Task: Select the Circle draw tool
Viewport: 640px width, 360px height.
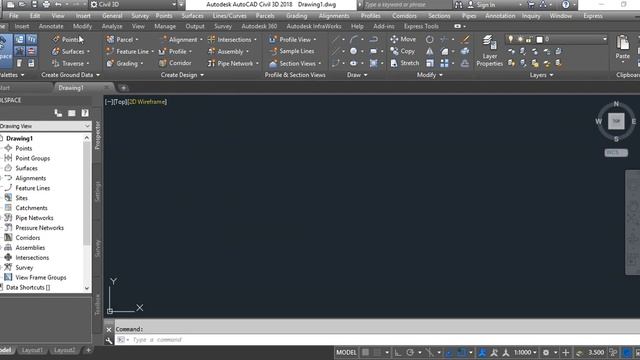Action: (x=353, y=51)
